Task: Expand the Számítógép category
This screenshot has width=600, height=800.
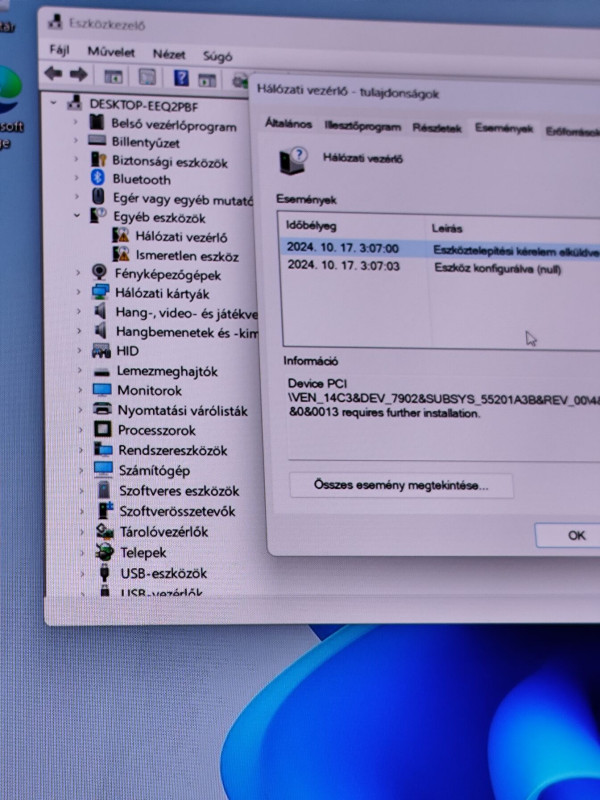Action: [81, 470]
